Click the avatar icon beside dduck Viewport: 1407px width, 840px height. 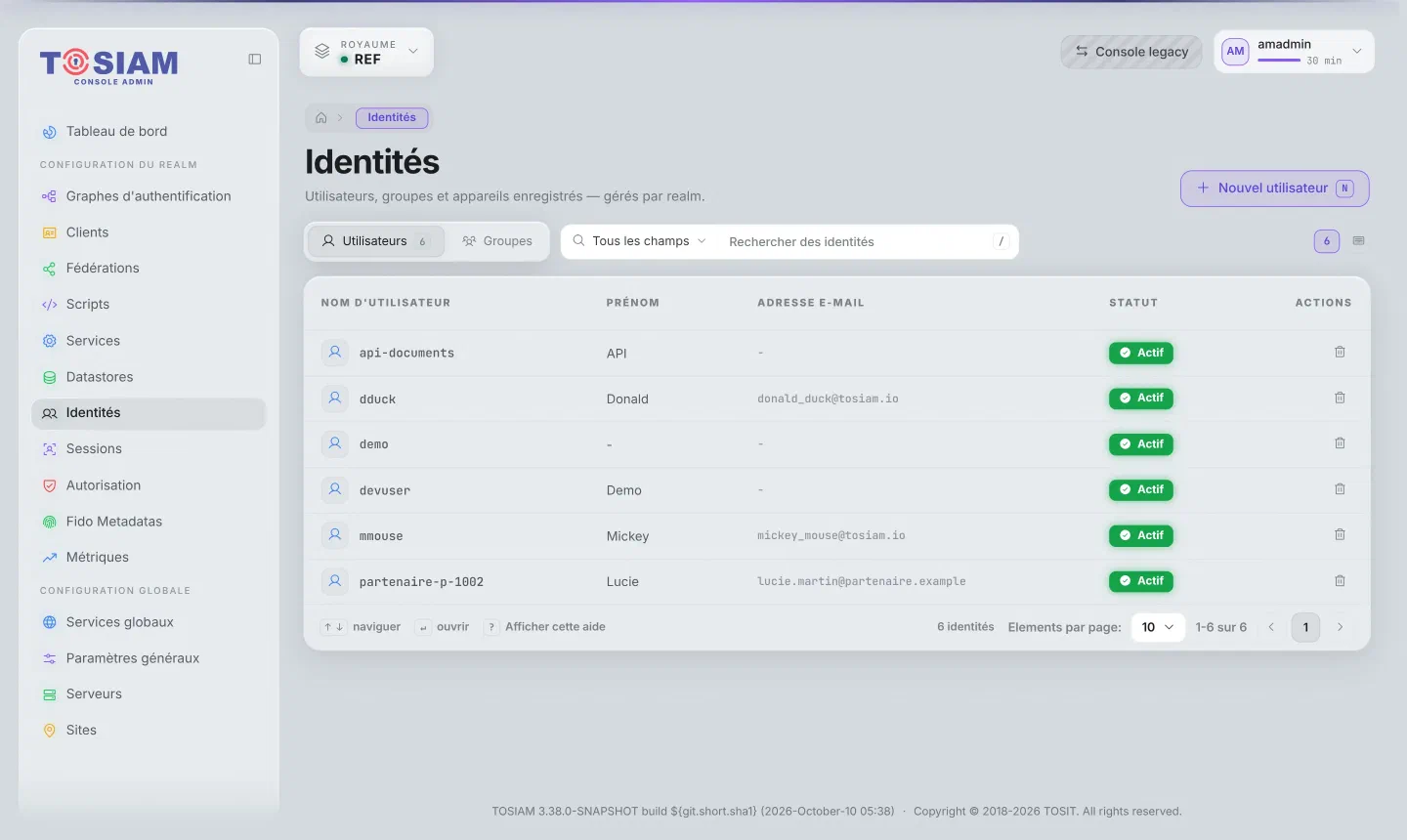coord(335,399)
